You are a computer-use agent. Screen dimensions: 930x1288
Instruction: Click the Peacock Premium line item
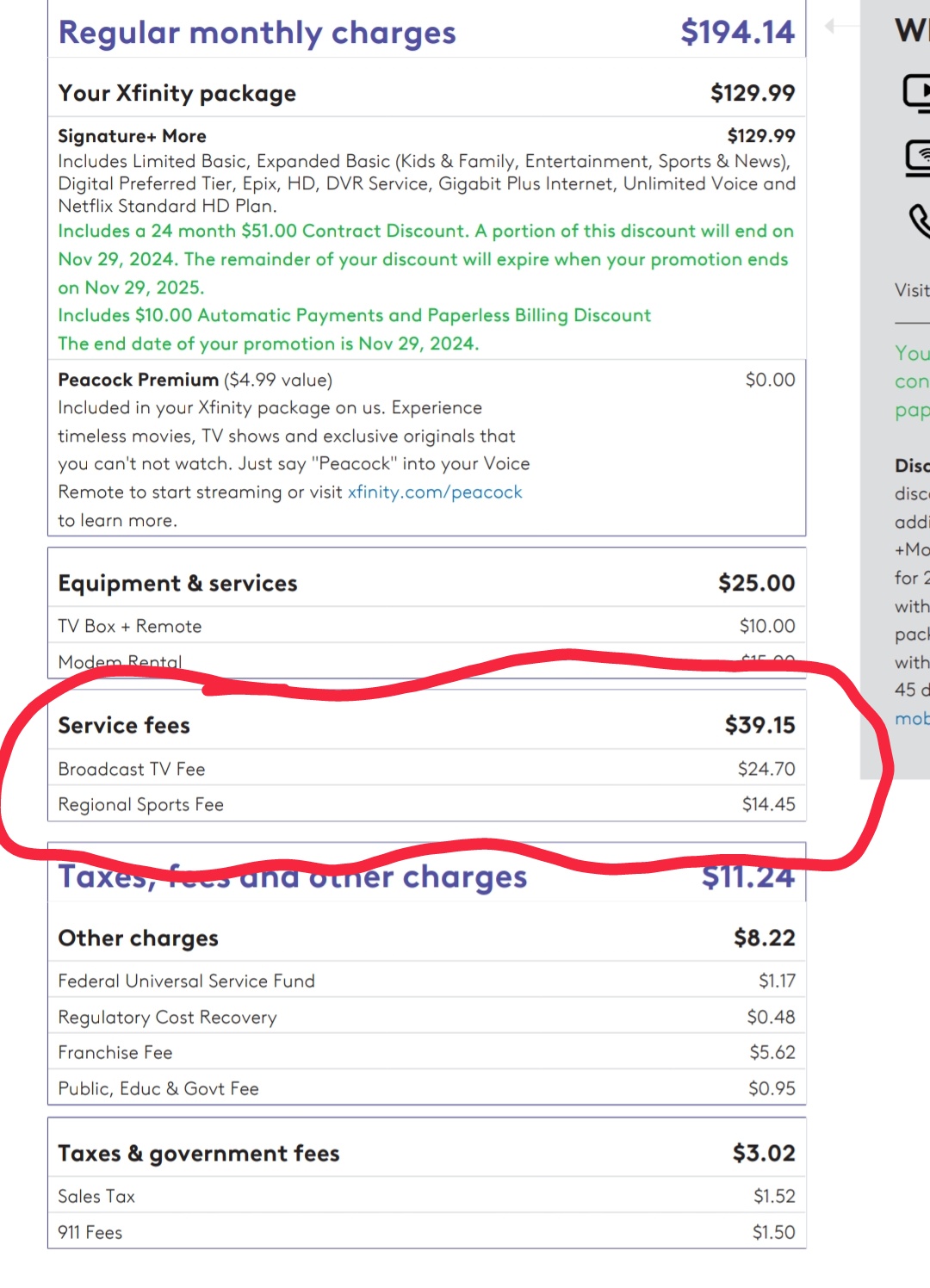[x=139, y=380]
